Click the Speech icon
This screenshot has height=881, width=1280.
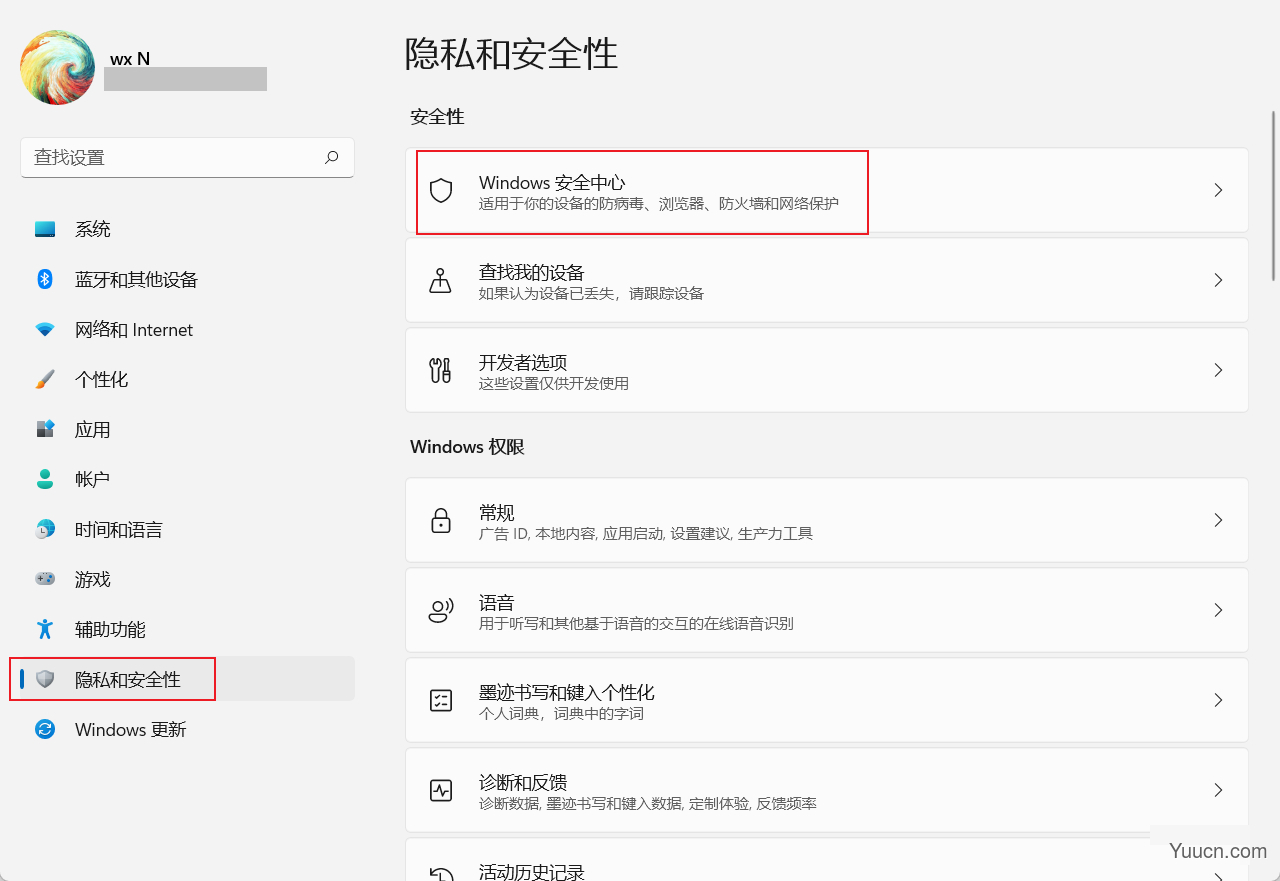coord(441,610)
